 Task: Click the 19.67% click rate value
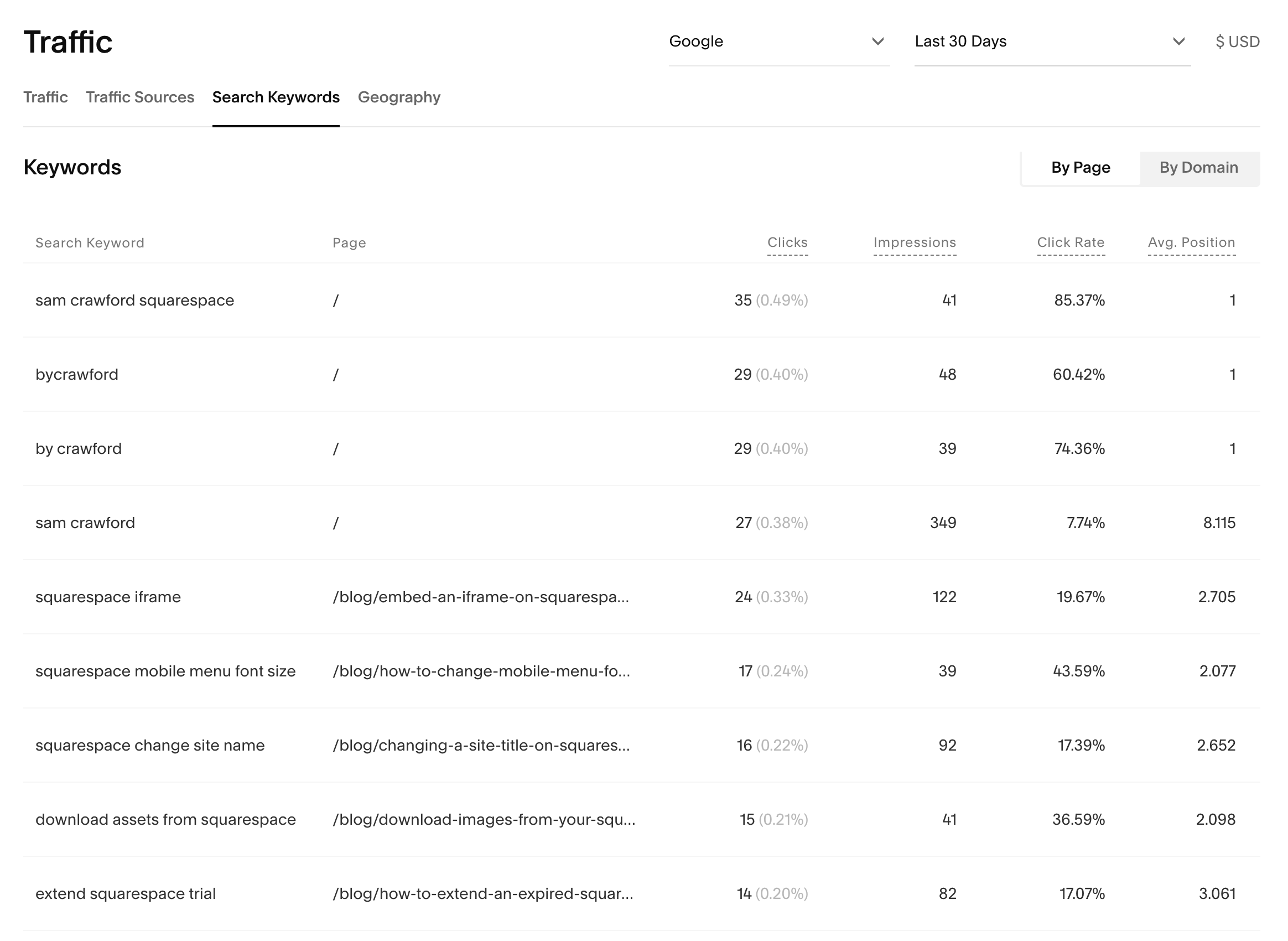click(x=1081, y=597)
